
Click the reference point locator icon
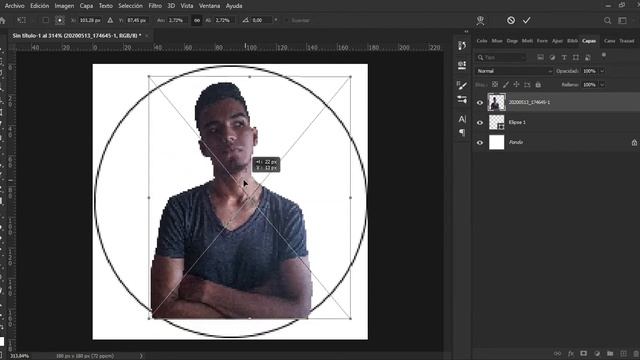tap(60, 20)
